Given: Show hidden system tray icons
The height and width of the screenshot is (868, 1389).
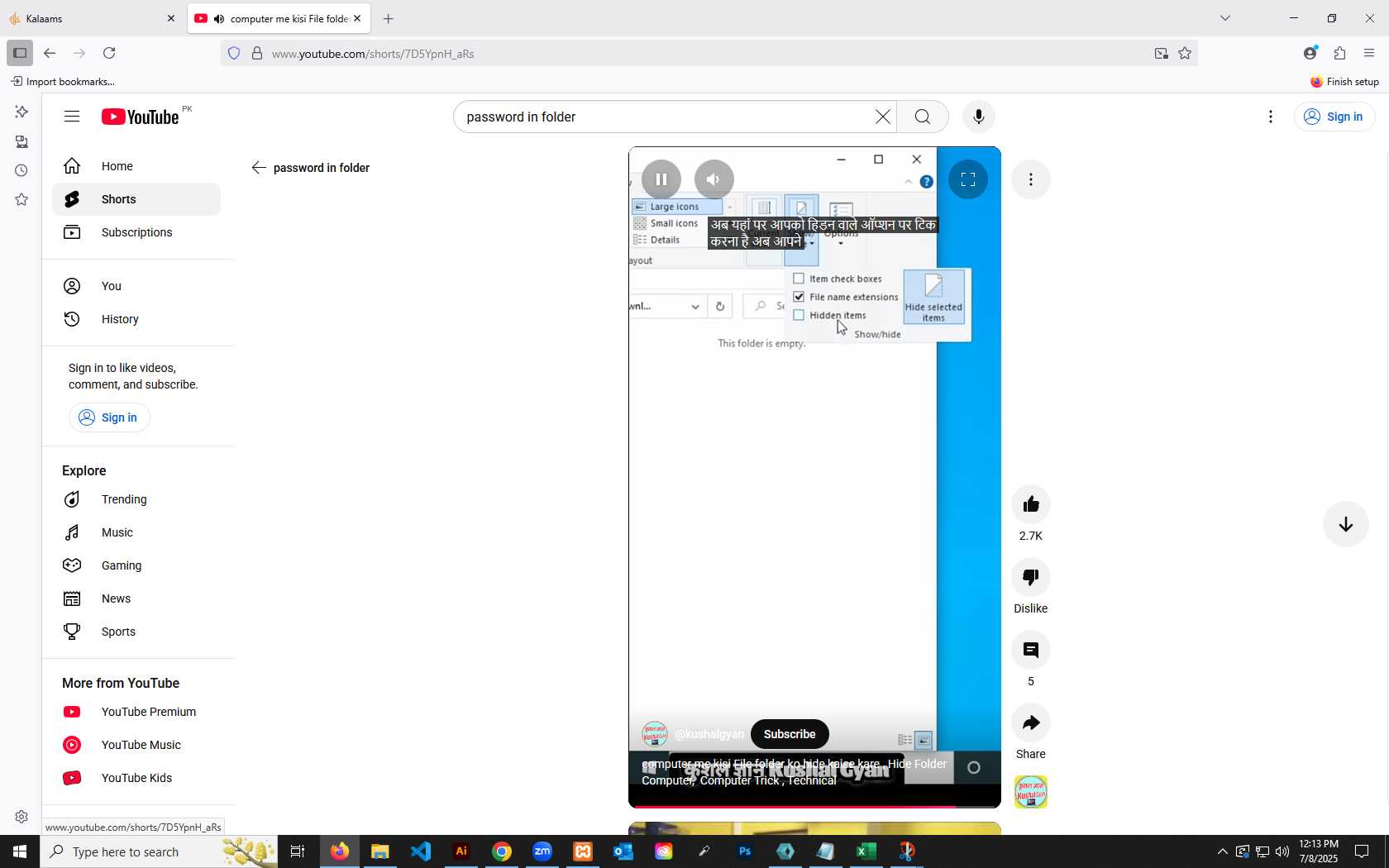Looking at the screenshot, I should tap(1222, 851).
